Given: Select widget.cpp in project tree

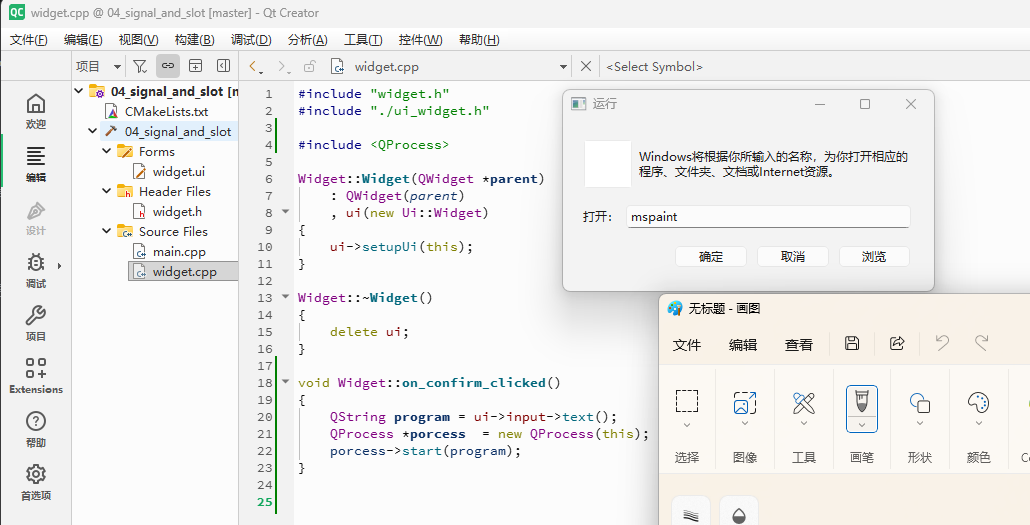Looking at the screenshot, I should [x=184, y=271].
